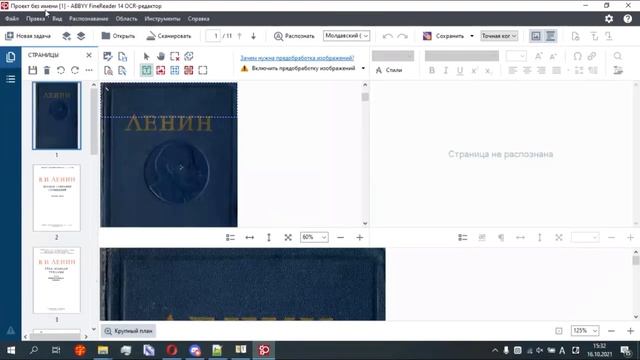
Task: Select the arrow pointer tool
Action: coord(147,56)
